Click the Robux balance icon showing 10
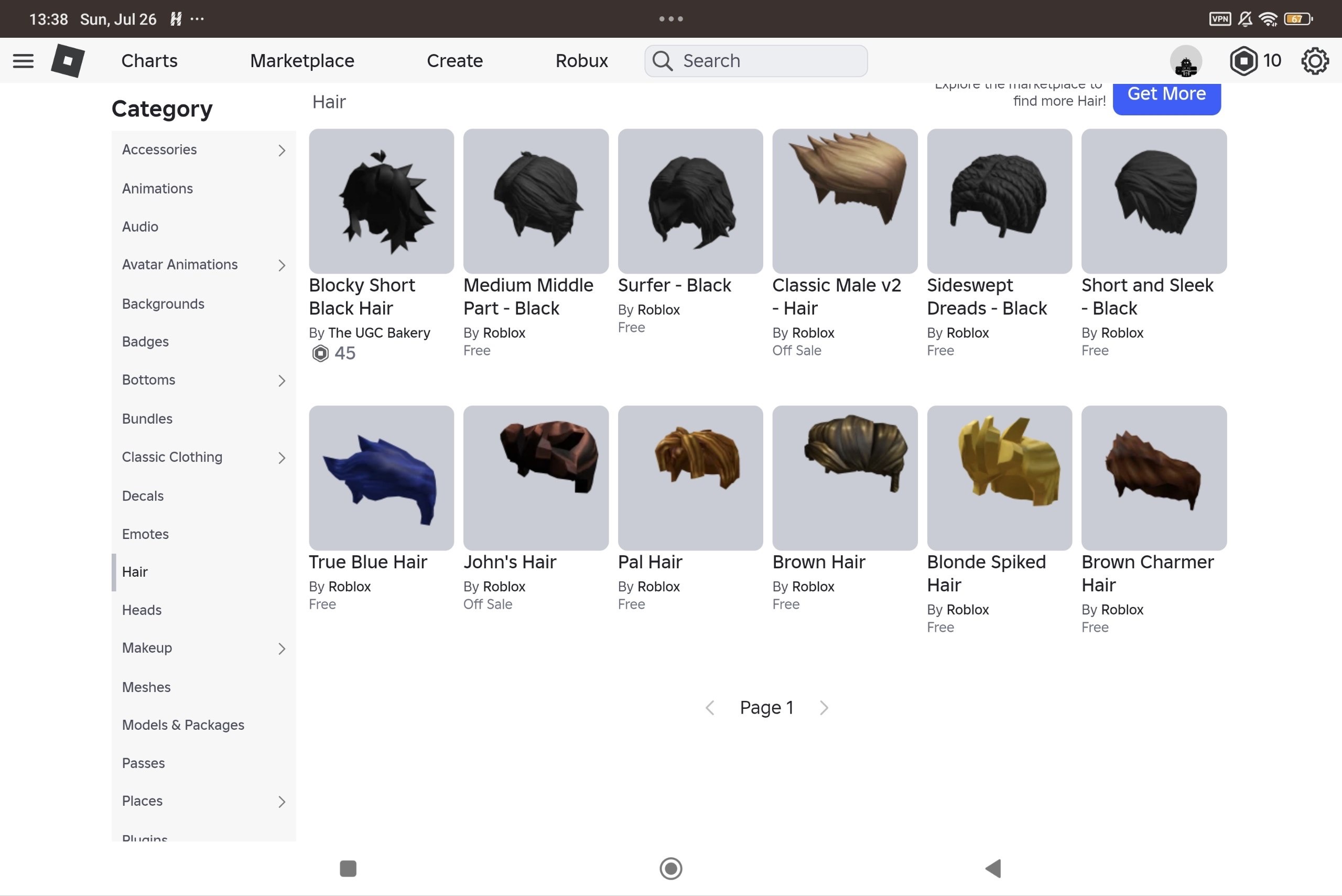Image resolution: width=1342 pixels, height=896 pixels. (1243, 61)
